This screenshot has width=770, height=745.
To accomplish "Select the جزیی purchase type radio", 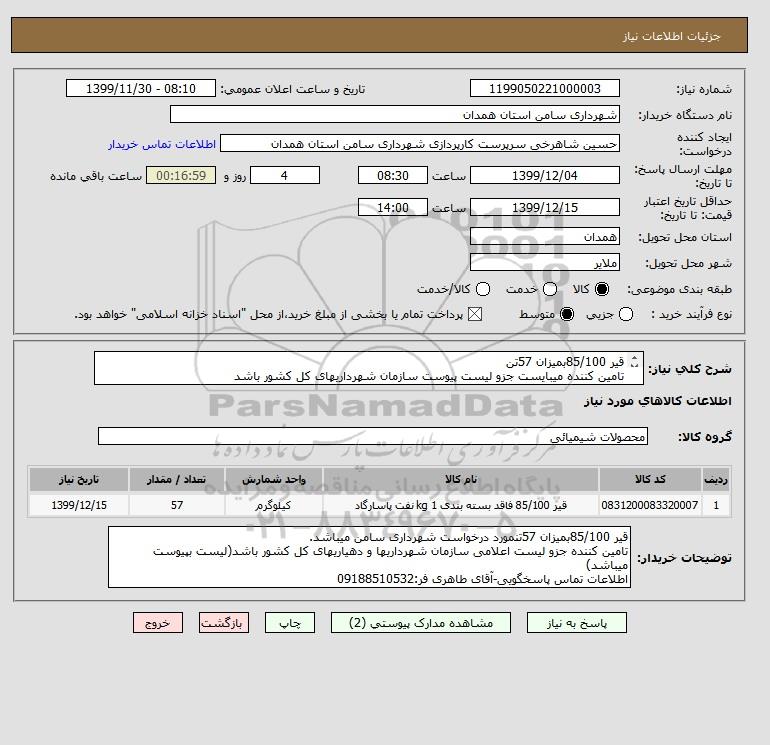I will click(x=626, y=314).
